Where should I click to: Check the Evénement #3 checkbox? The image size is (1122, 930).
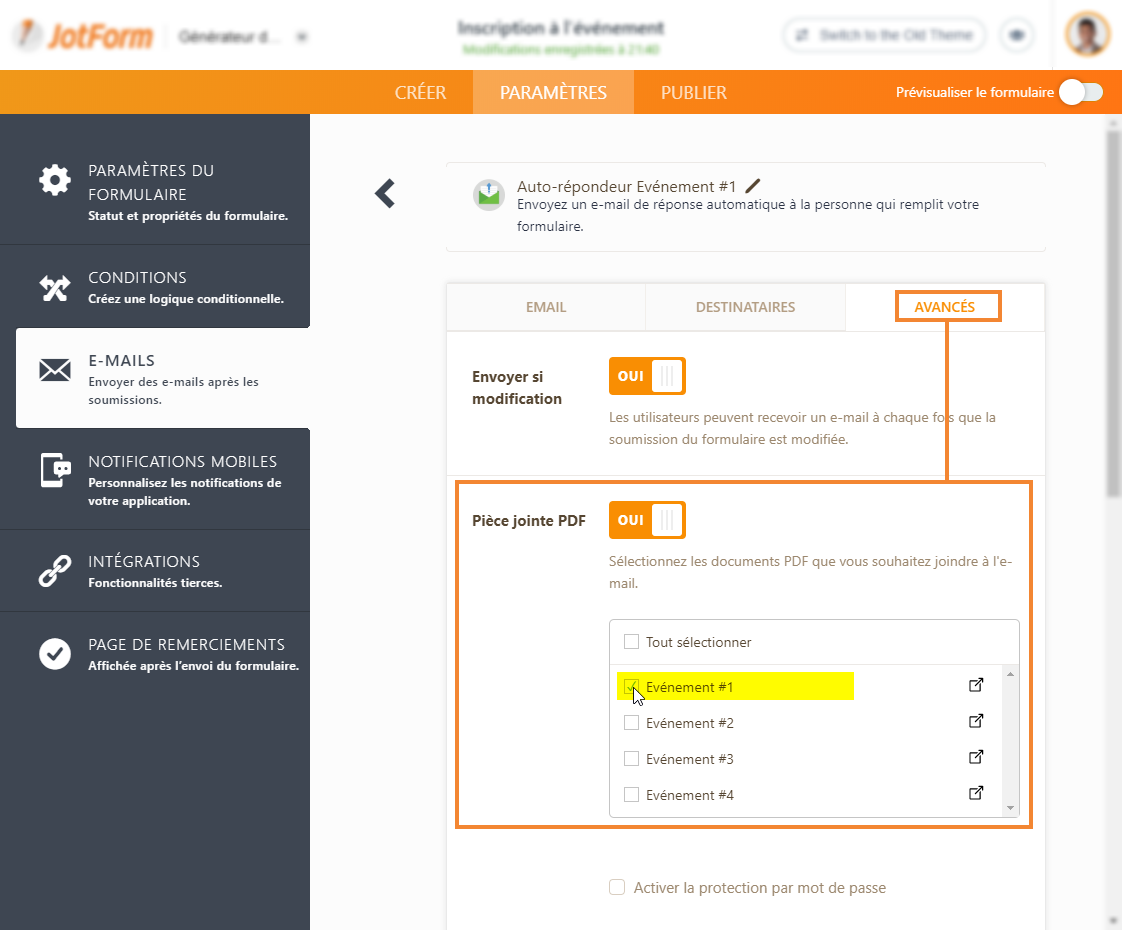pos(631,758)
